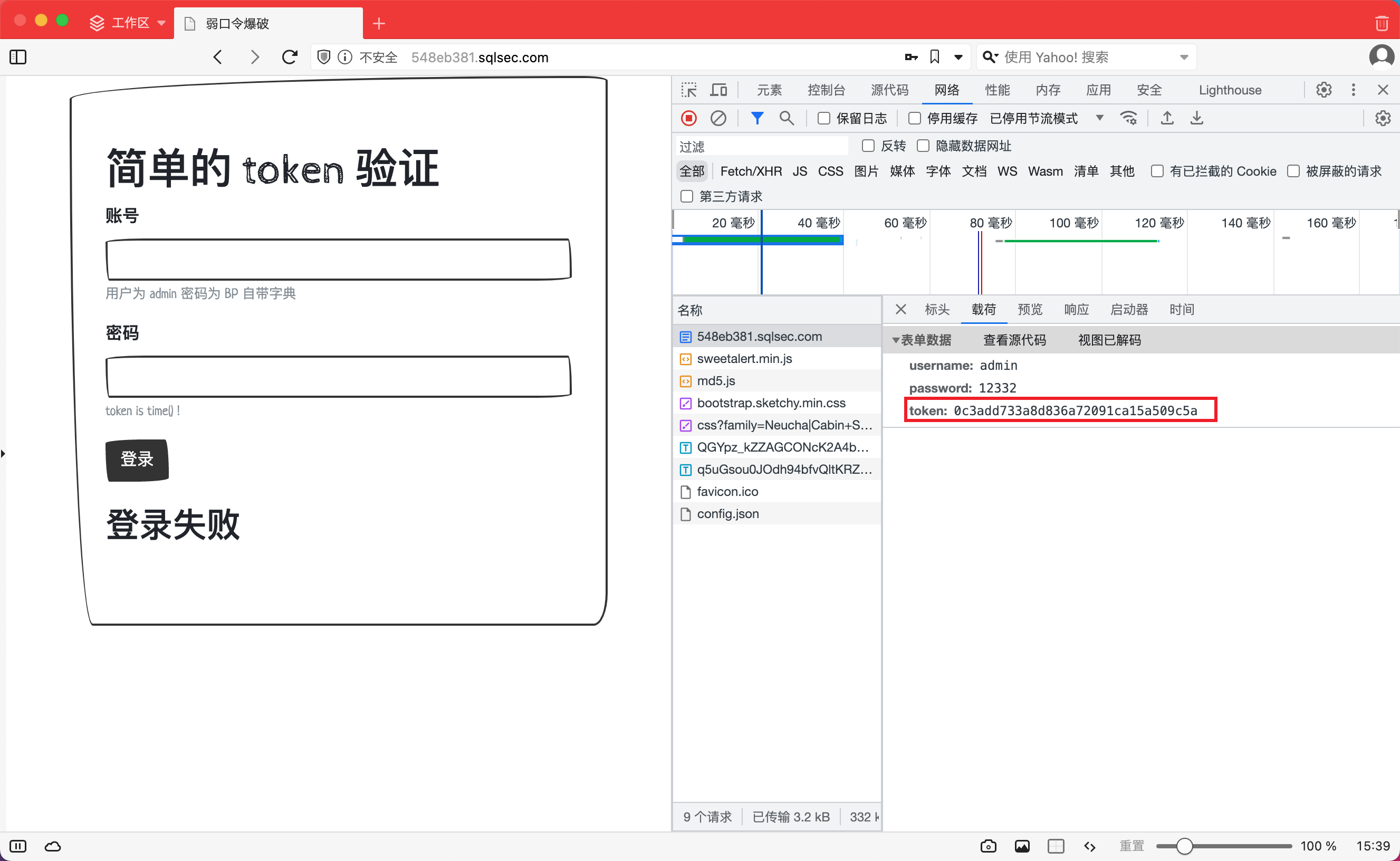Check 第三方请求 option

(x=687, y=196)
